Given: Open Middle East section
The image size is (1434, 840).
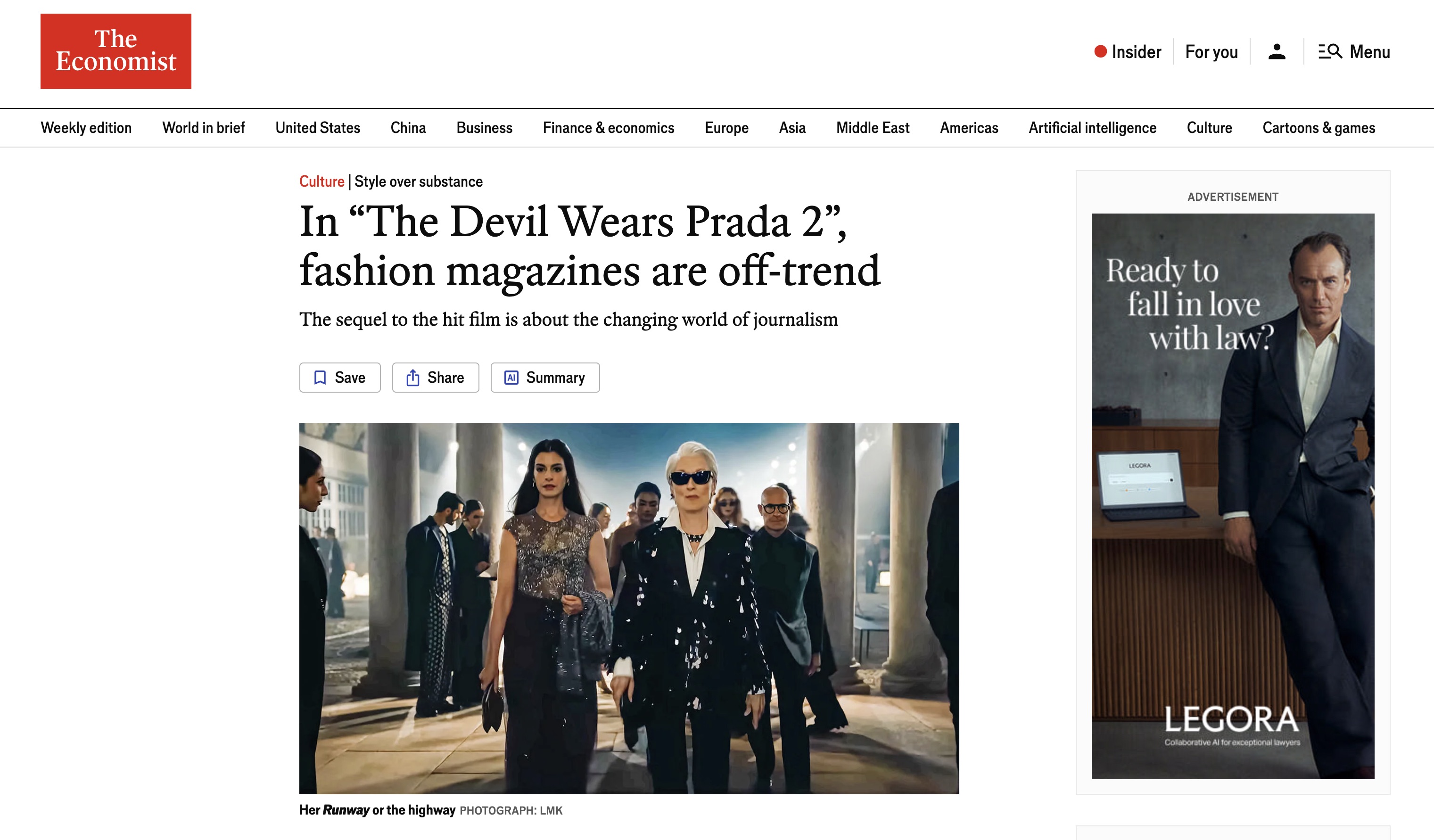Looking at the screenshot, I should 873,128.
